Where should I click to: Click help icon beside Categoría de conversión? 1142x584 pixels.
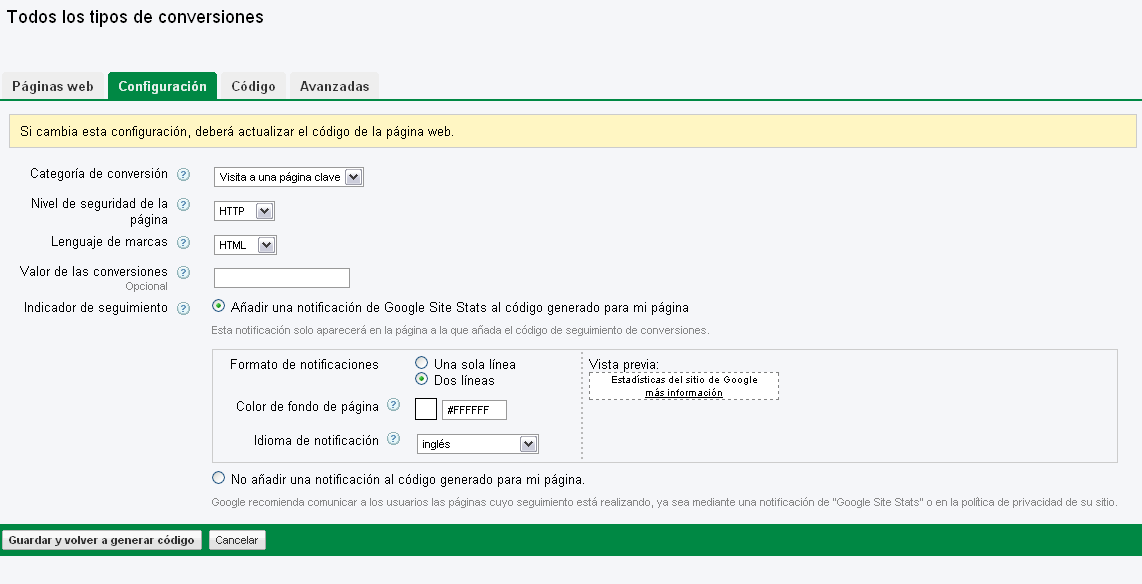click(183, 175)
